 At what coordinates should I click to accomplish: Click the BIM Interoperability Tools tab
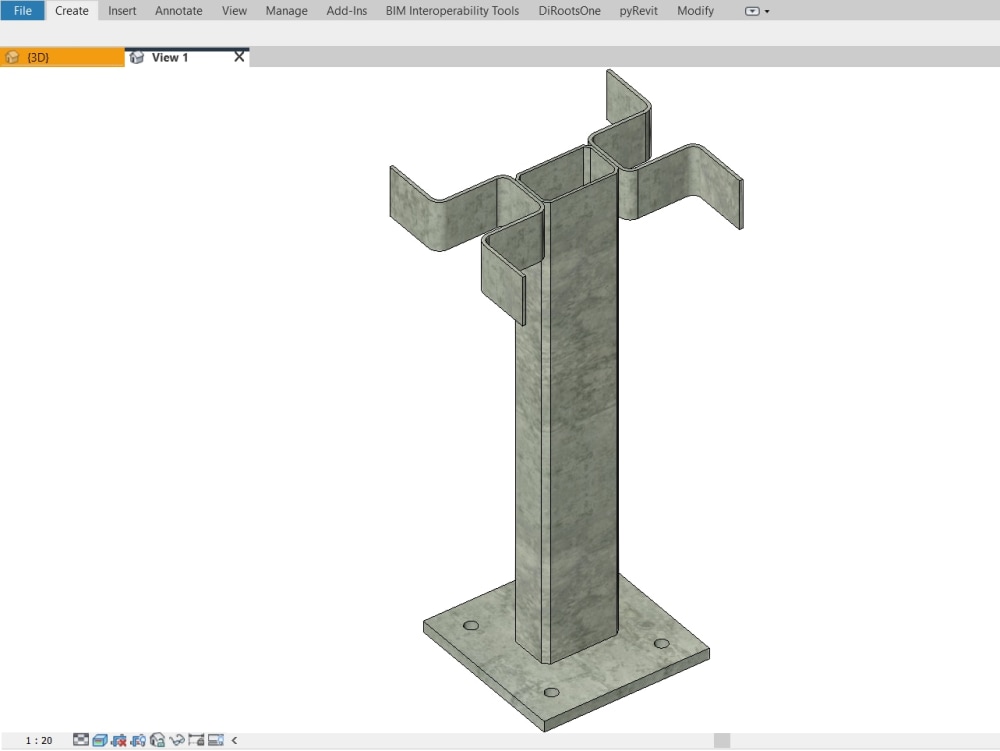(452, 11)
